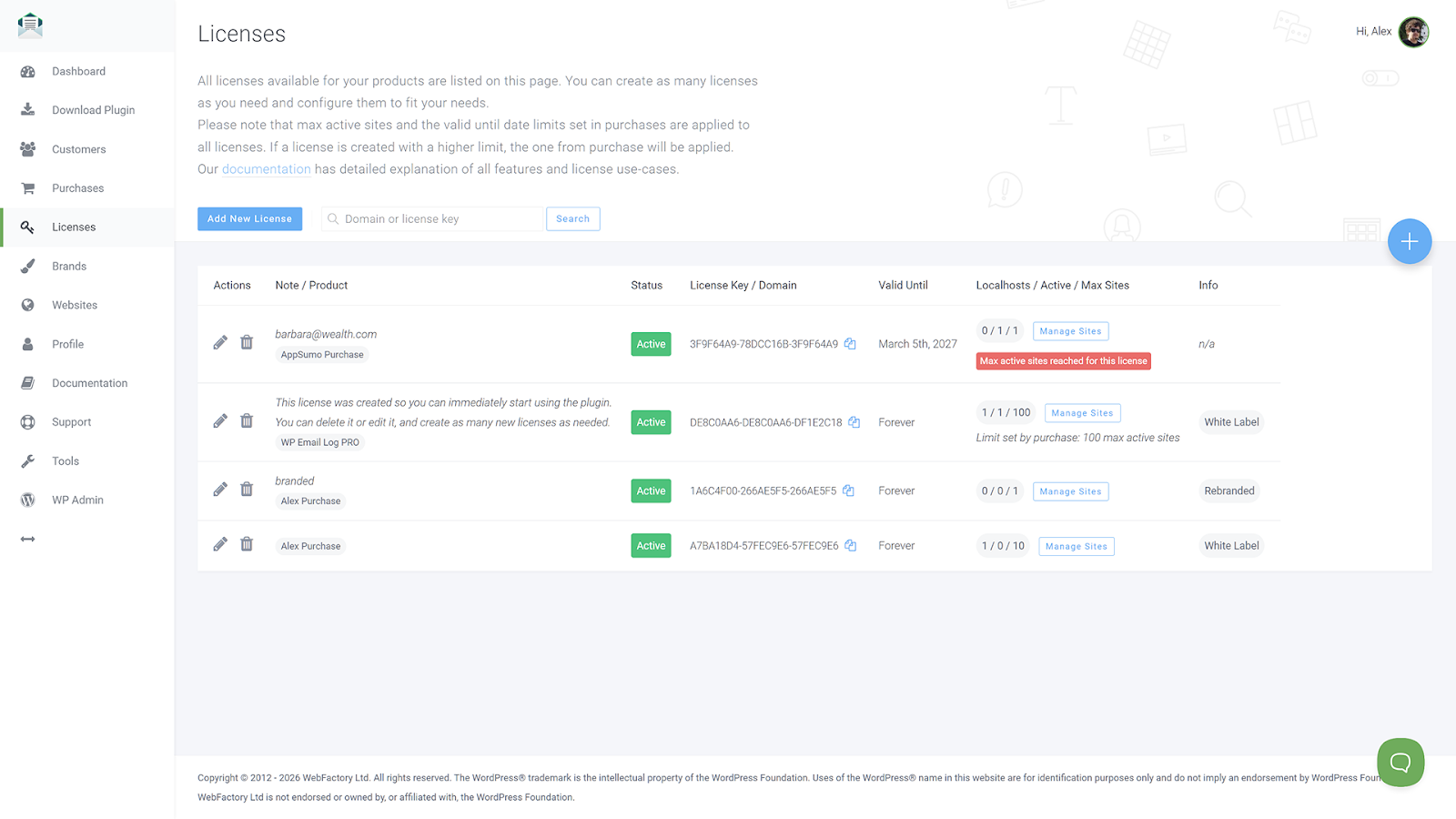
Task: Open the Brands menu item
Action: pyautogui.click(x=67, y=266)
